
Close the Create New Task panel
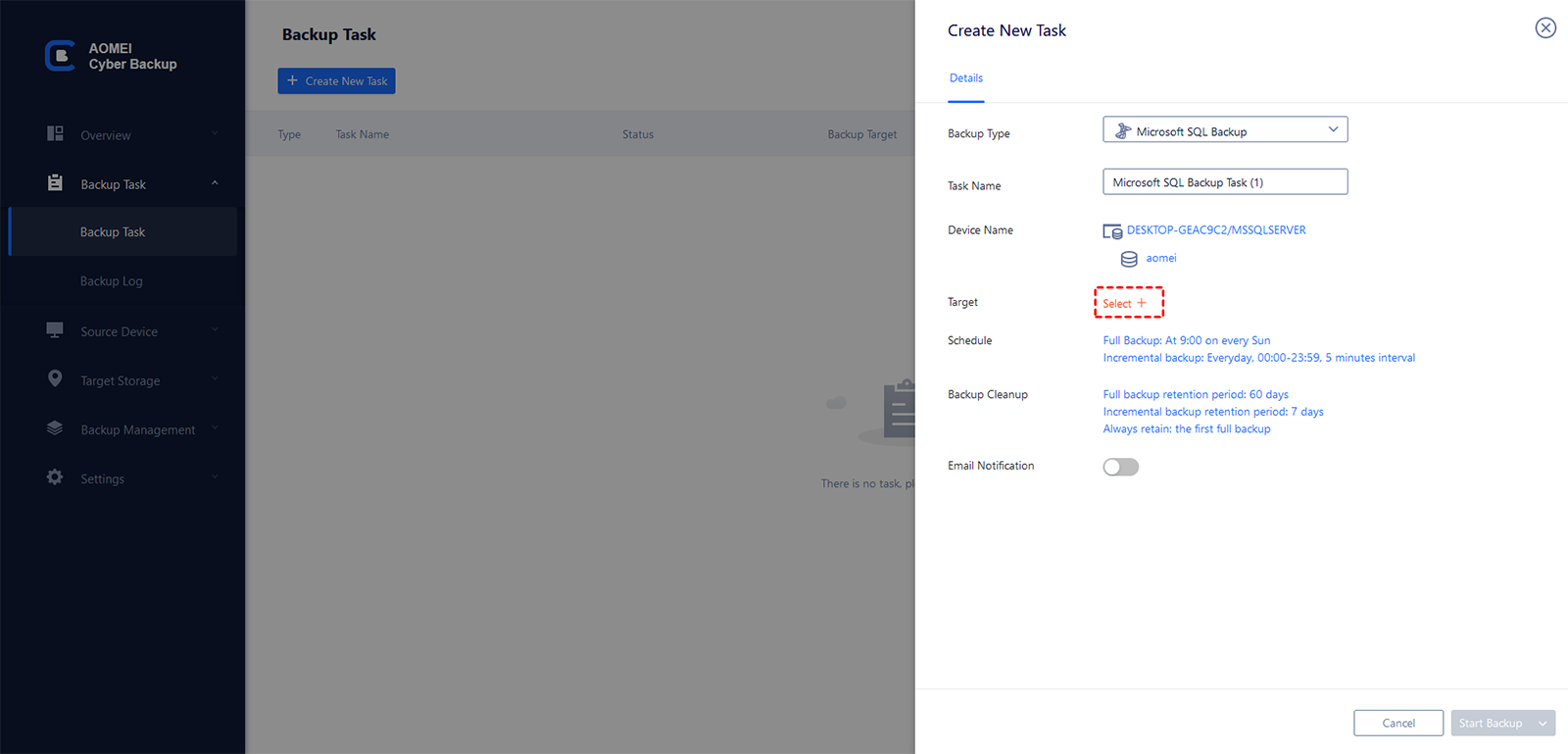click(x=1545, y=28)
